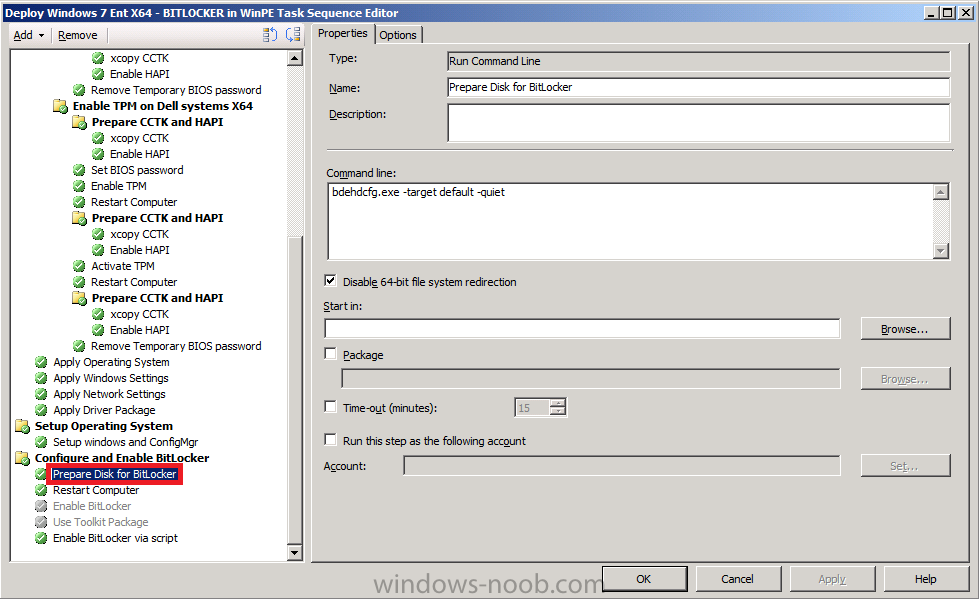
Task: Select the Properties tab
Action: (342, 33)
